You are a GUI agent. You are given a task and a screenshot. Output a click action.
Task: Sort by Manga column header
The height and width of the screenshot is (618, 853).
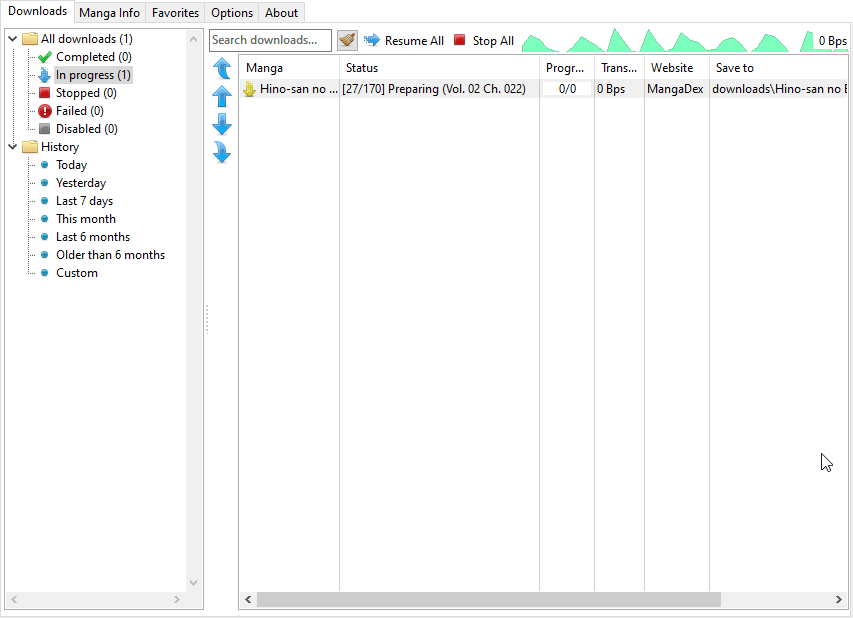coord(289,68)
